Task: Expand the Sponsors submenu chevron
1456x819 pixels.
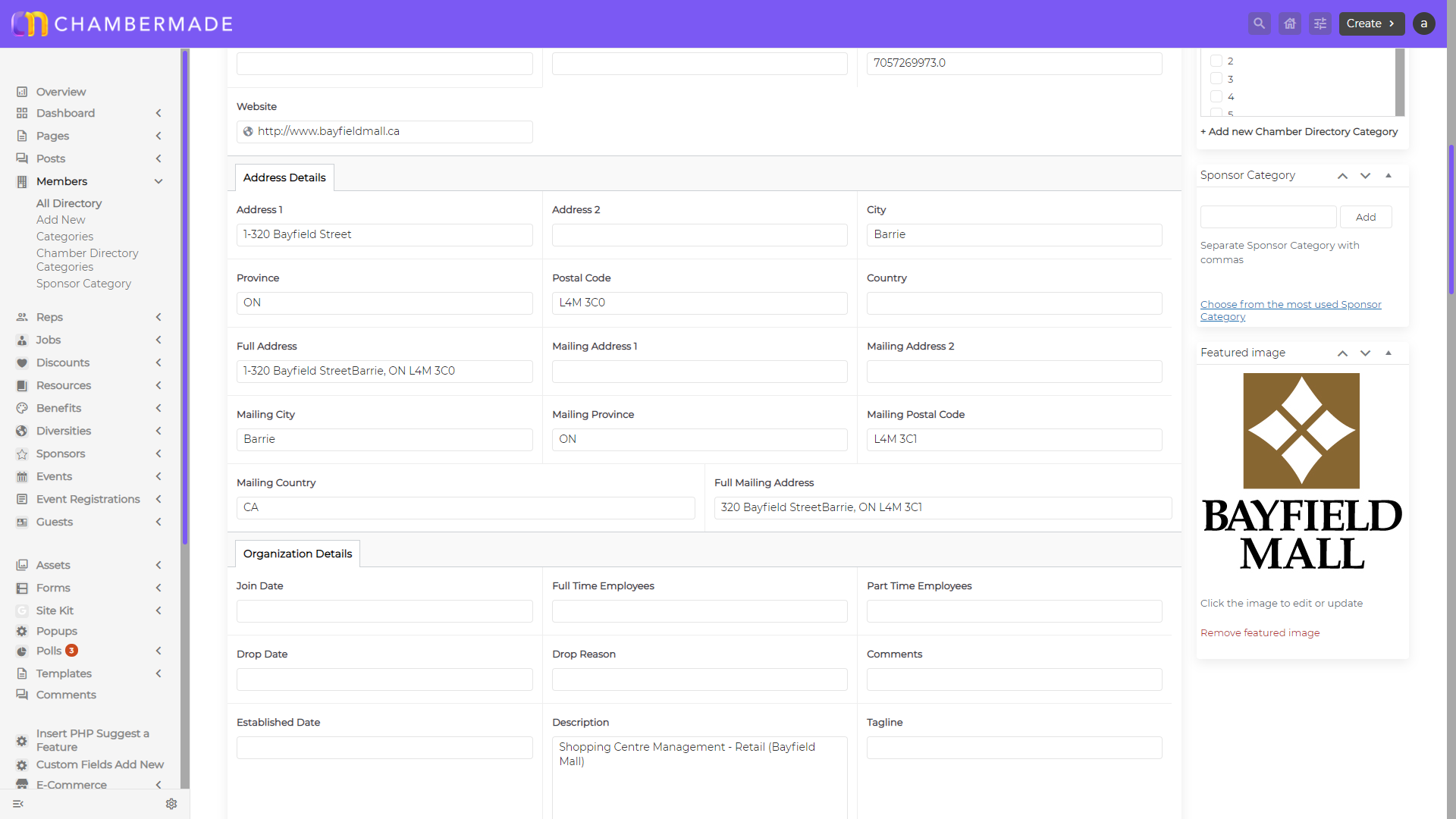Action: pyautogui.click(x=158, y=453)
